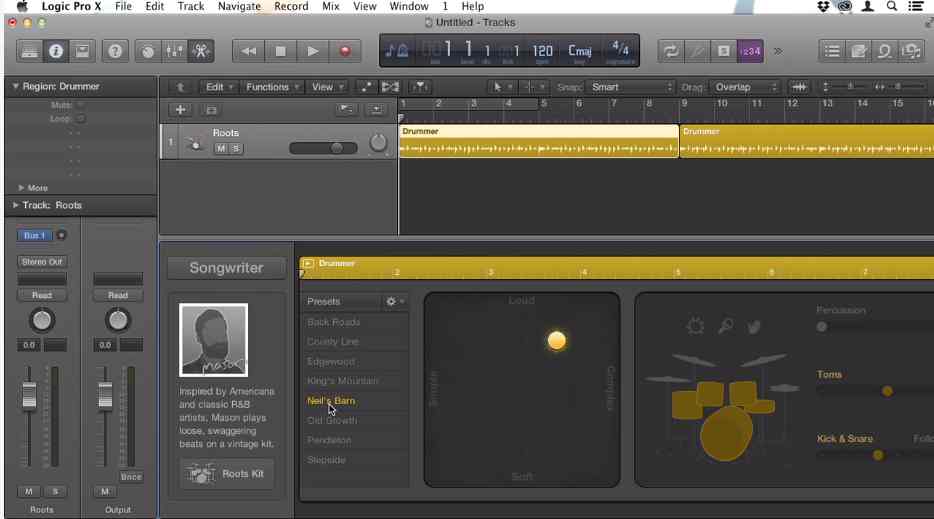Open the Toolbar display button
Screen dimensions: 934x519
point(82,51)
